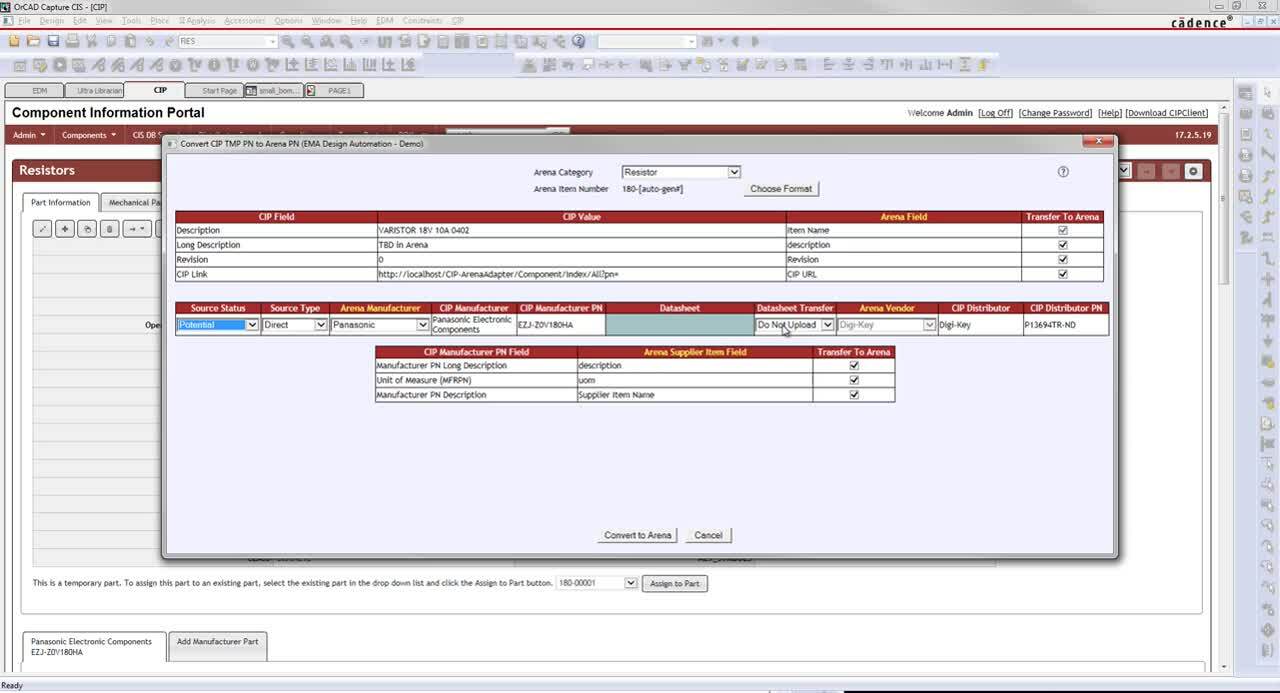Click the copy pages toolbar icon
The height and width of the screenshot is (693, 1280).
point(110,41)
